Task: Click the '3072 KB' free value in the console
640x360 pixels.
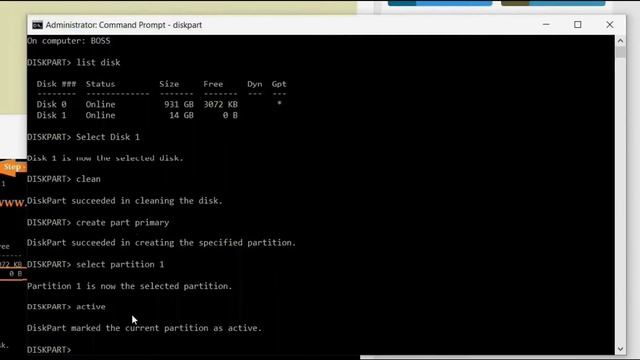Action: [x=220, y=104]
